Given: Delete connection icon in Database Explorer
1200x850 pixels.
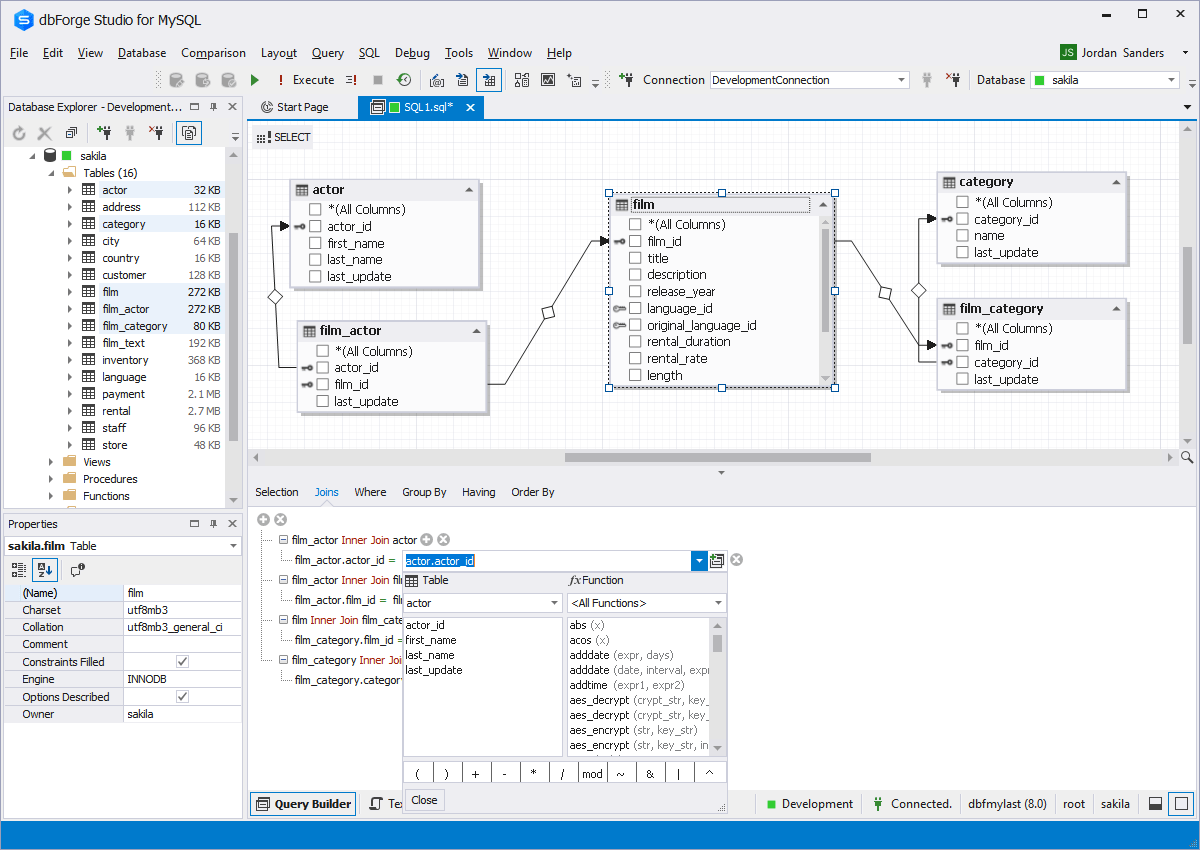Looking at the screenshot, I should coord(156,132).
